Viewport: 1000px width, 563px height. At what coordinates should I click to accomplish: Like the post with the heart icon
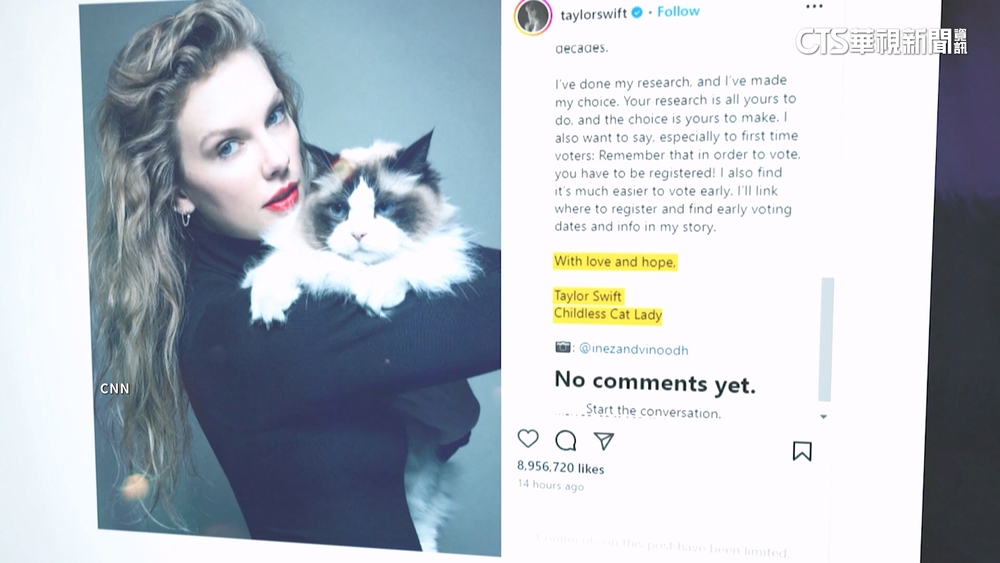point(527,439)
